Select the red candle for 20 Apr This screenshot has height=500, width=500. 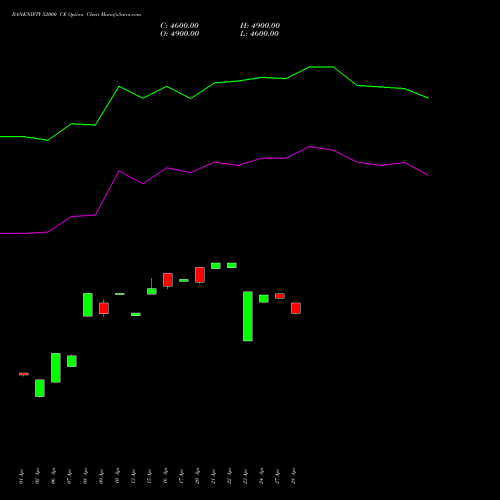pos(200,275)
